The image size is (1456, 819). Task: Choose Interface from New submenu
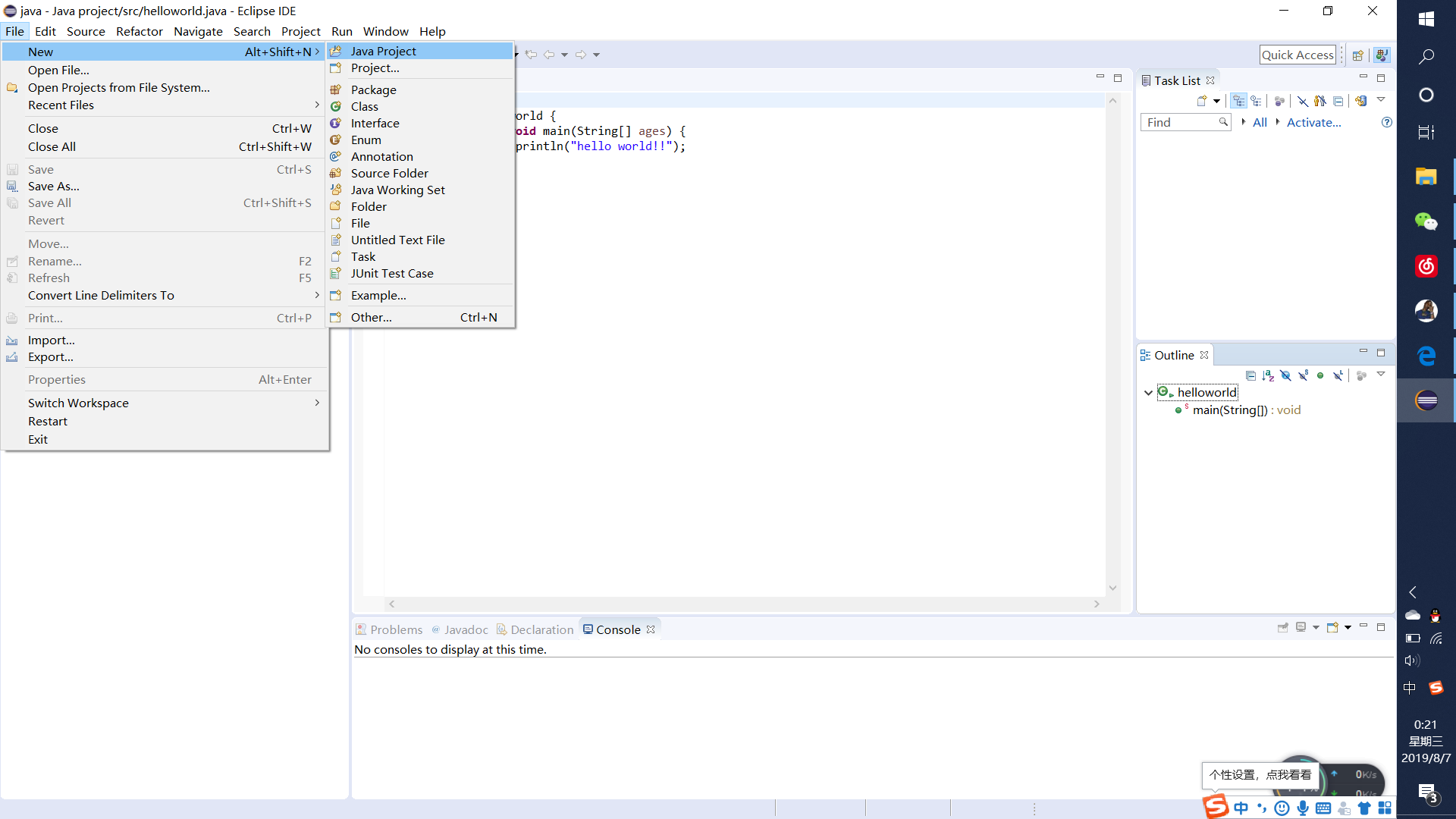coord(420,123)
